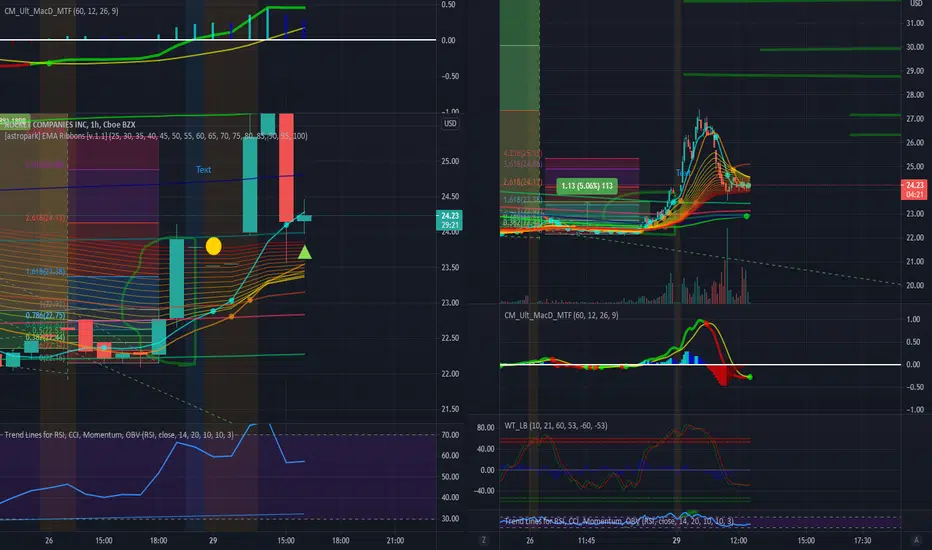The height and width of the screenshot is (550, 932).
Task: Click the 25.00 label on left price axis
Action: point(450,161)
